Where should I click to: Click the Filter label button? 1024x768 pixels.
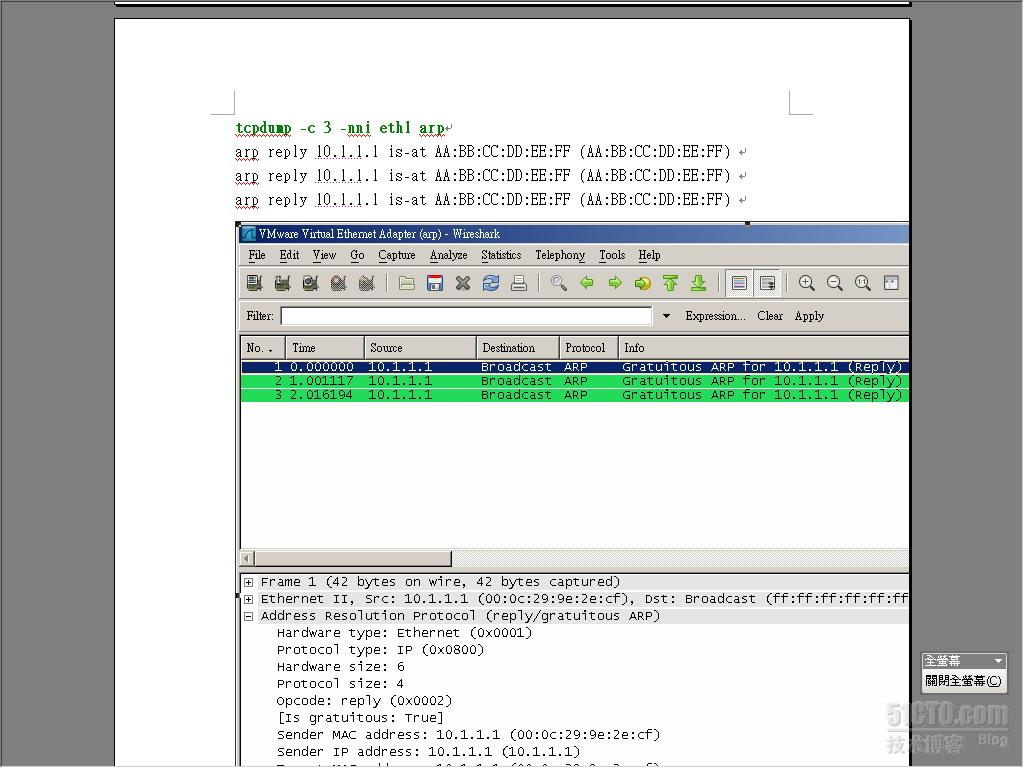260,316
